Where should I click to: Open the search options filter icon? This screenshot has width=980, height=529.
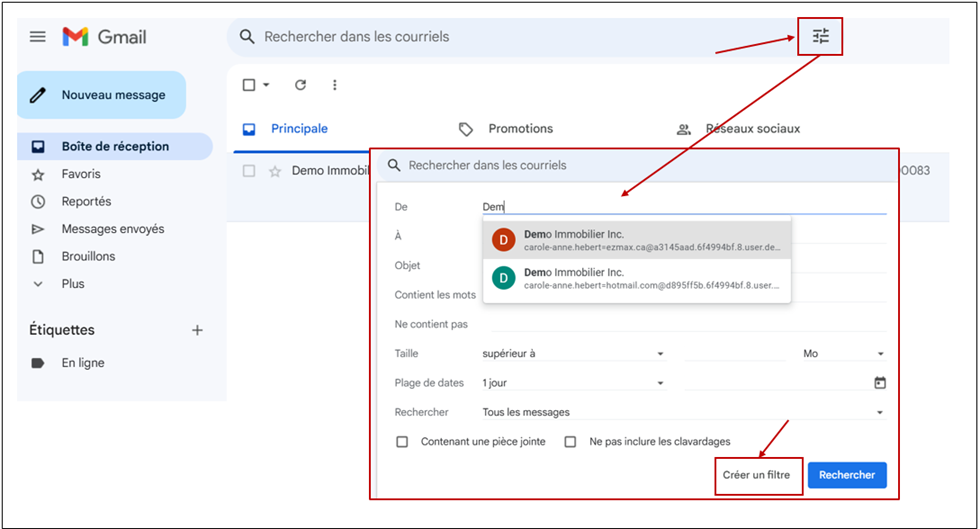pos(820,36)
